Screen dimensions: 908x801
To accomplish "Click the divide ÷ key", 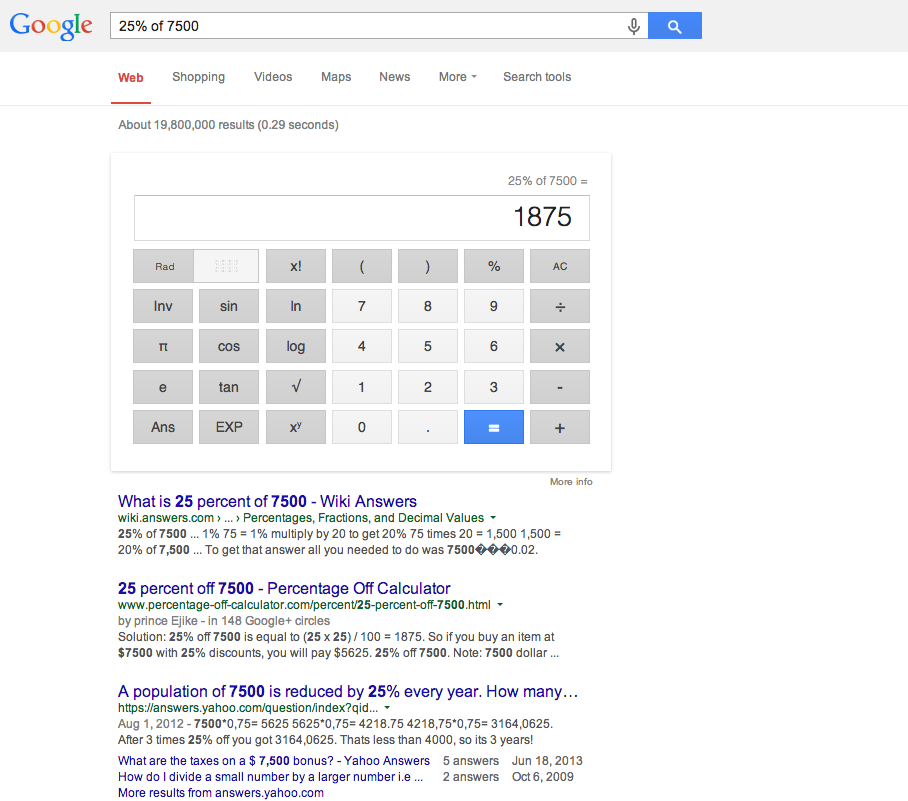I will click(x=560, y=306).
